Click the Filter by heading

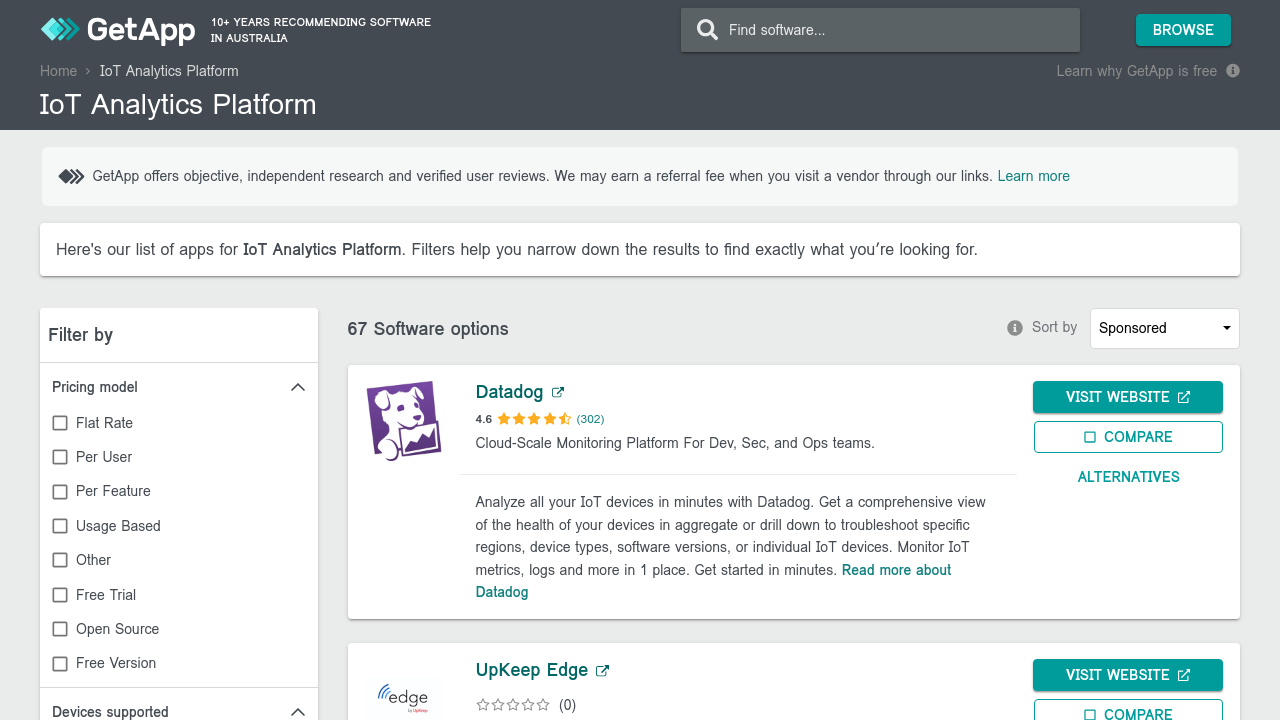pos(81,335)
